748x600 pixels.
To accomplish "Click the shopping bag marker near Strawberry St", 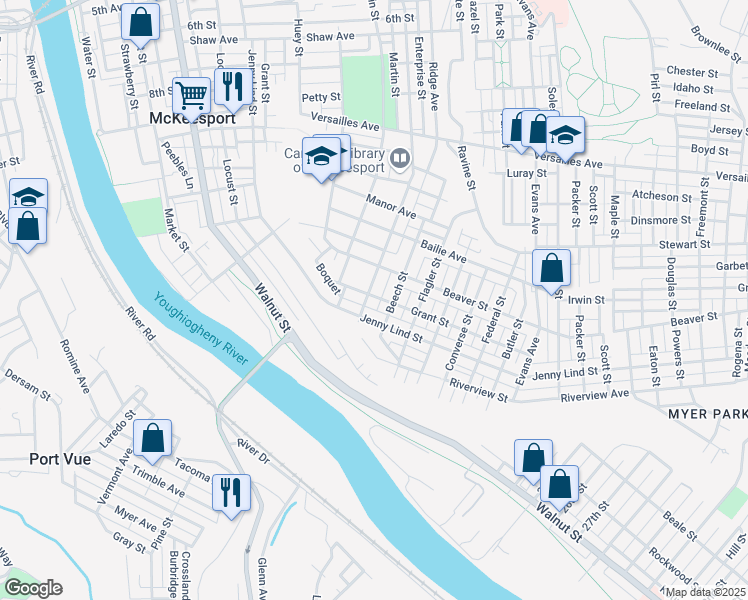I will (140, 23).
